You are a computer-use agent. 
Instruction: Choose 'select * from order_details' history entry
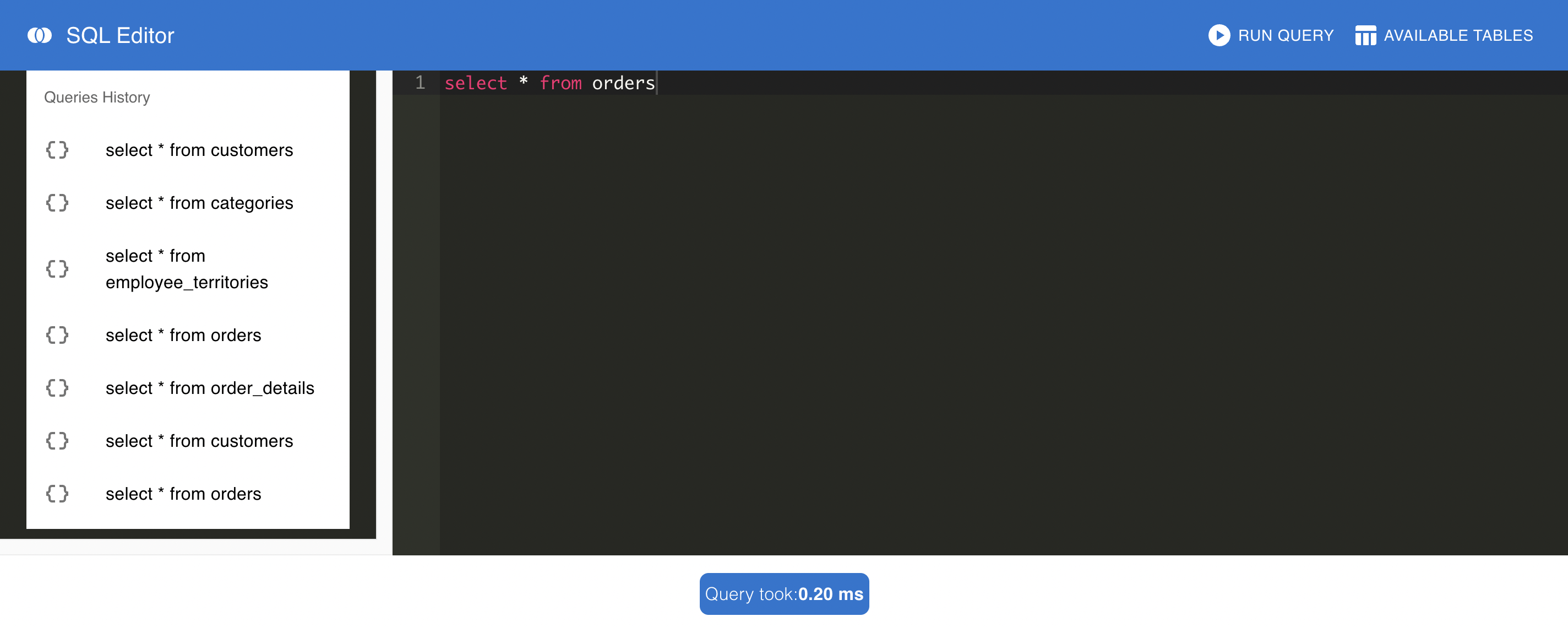point(209,388)
